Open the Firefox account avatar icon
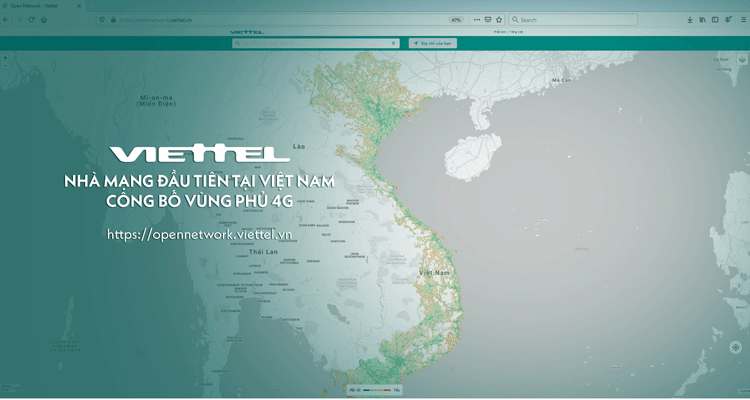The image size is (750, 400). [728, 20]
